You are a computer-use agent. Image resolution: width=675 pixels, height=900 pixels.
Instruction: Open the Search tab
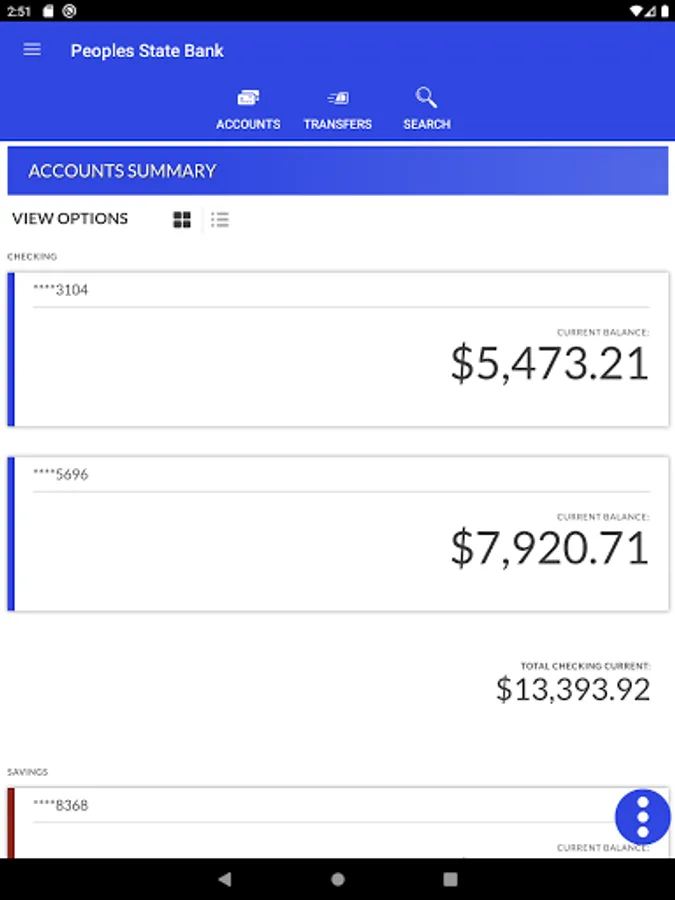[x=426, y=110]
